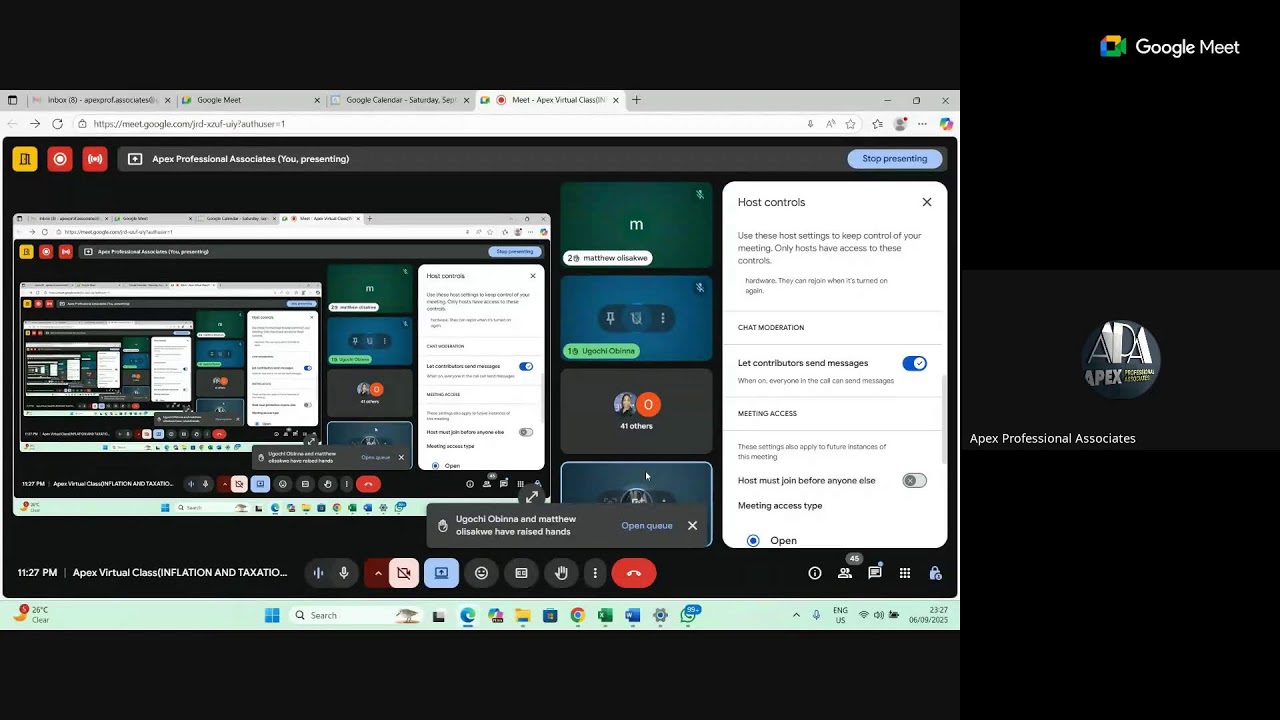Open Google Chrome from taskbar
Screen dimensions: 1280x720
[x=577, y=615]
